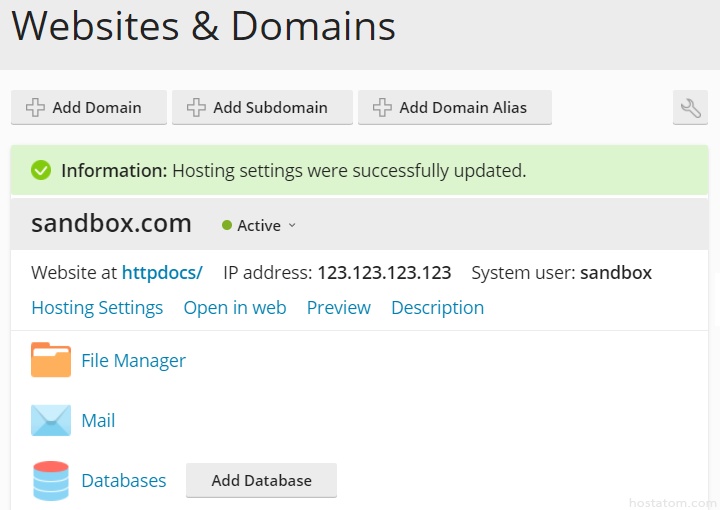Open the Description link
The width and height of the screenshot is (720, 510).
point(437,308)
